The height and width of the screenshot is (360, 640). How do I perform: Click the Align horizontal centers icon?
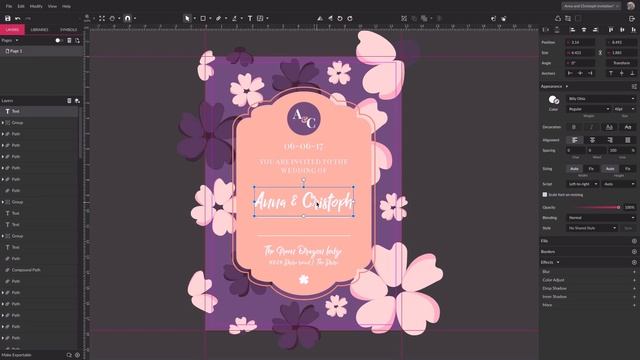(x=584, y=30)
